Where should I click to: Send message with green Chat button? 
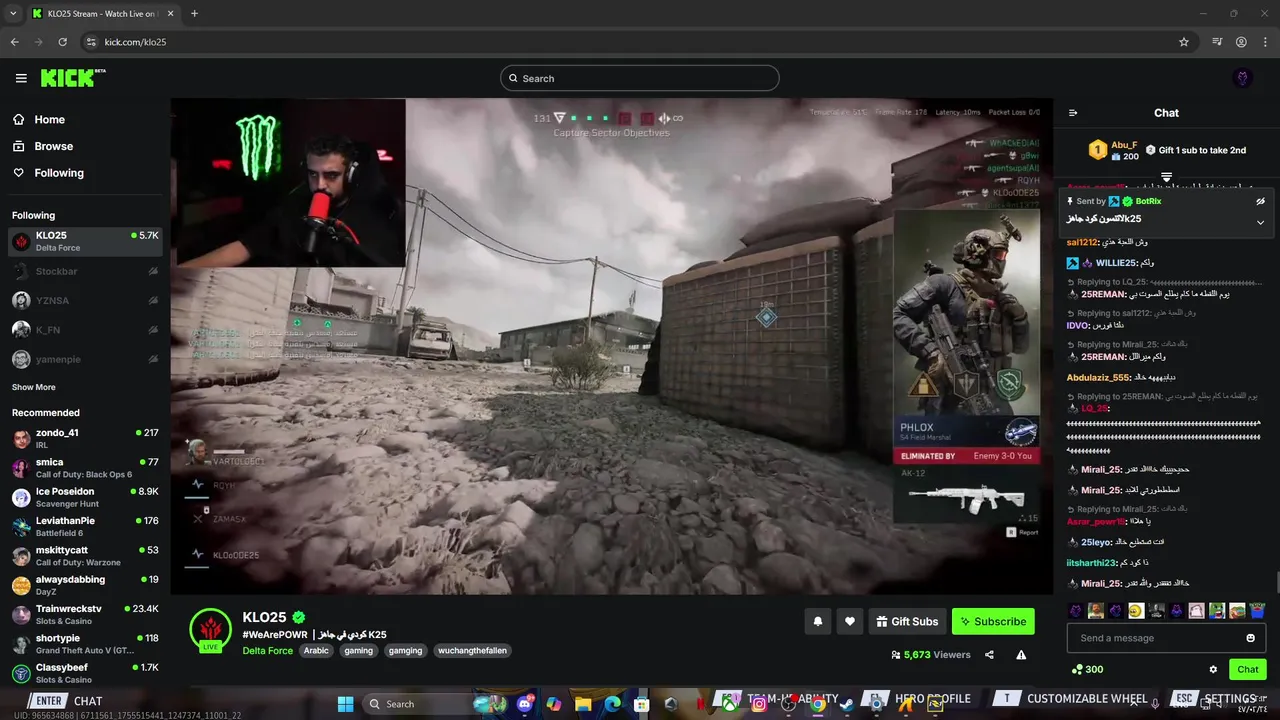1248,669
